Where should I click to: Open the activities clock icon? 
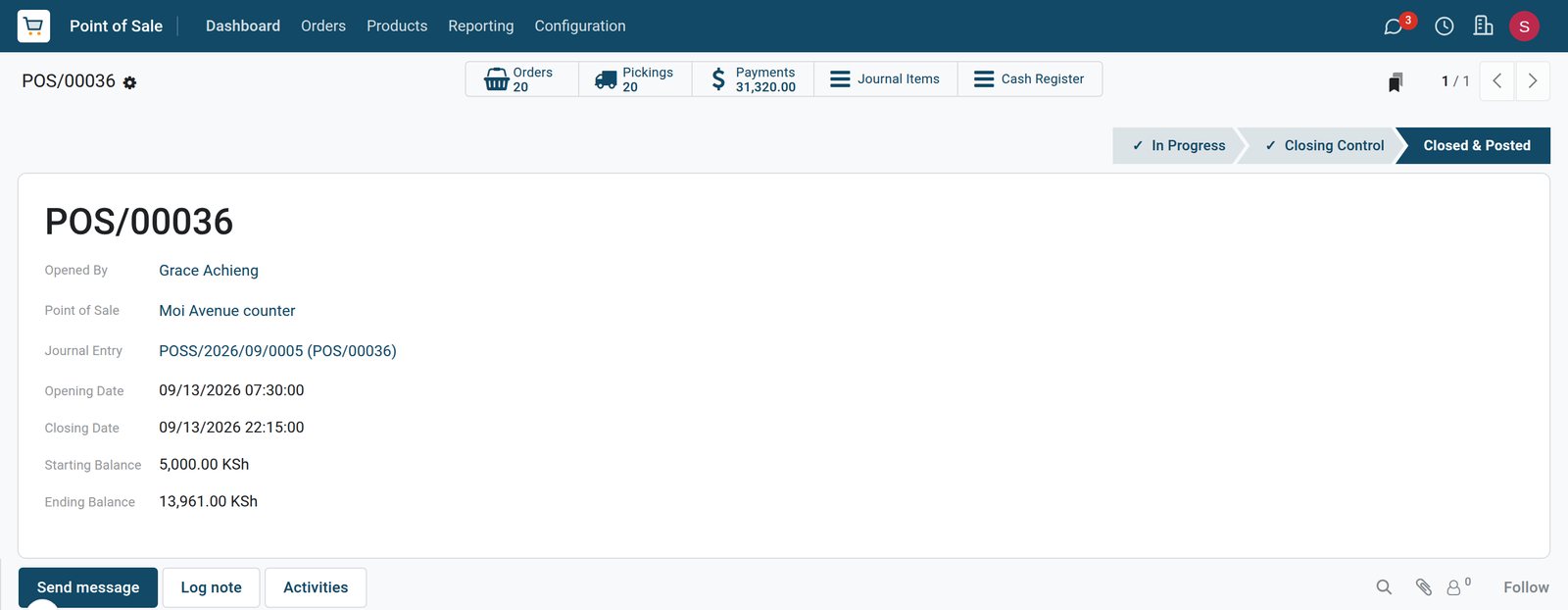pos(1445,26)
